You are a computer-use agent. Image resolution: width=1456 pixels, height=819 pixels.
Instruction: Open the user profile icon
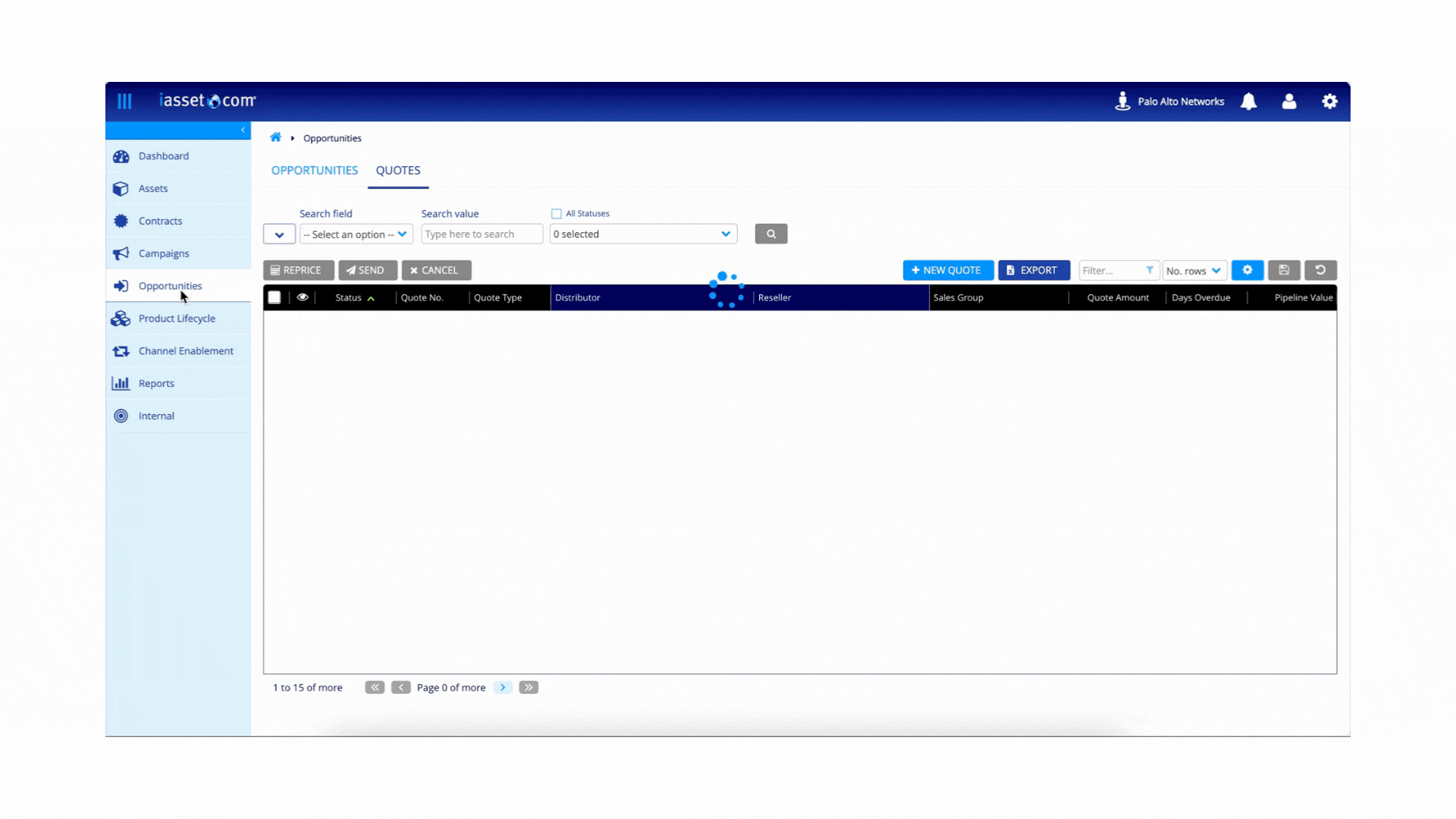pyautogui.click(x=1288, y=101)
